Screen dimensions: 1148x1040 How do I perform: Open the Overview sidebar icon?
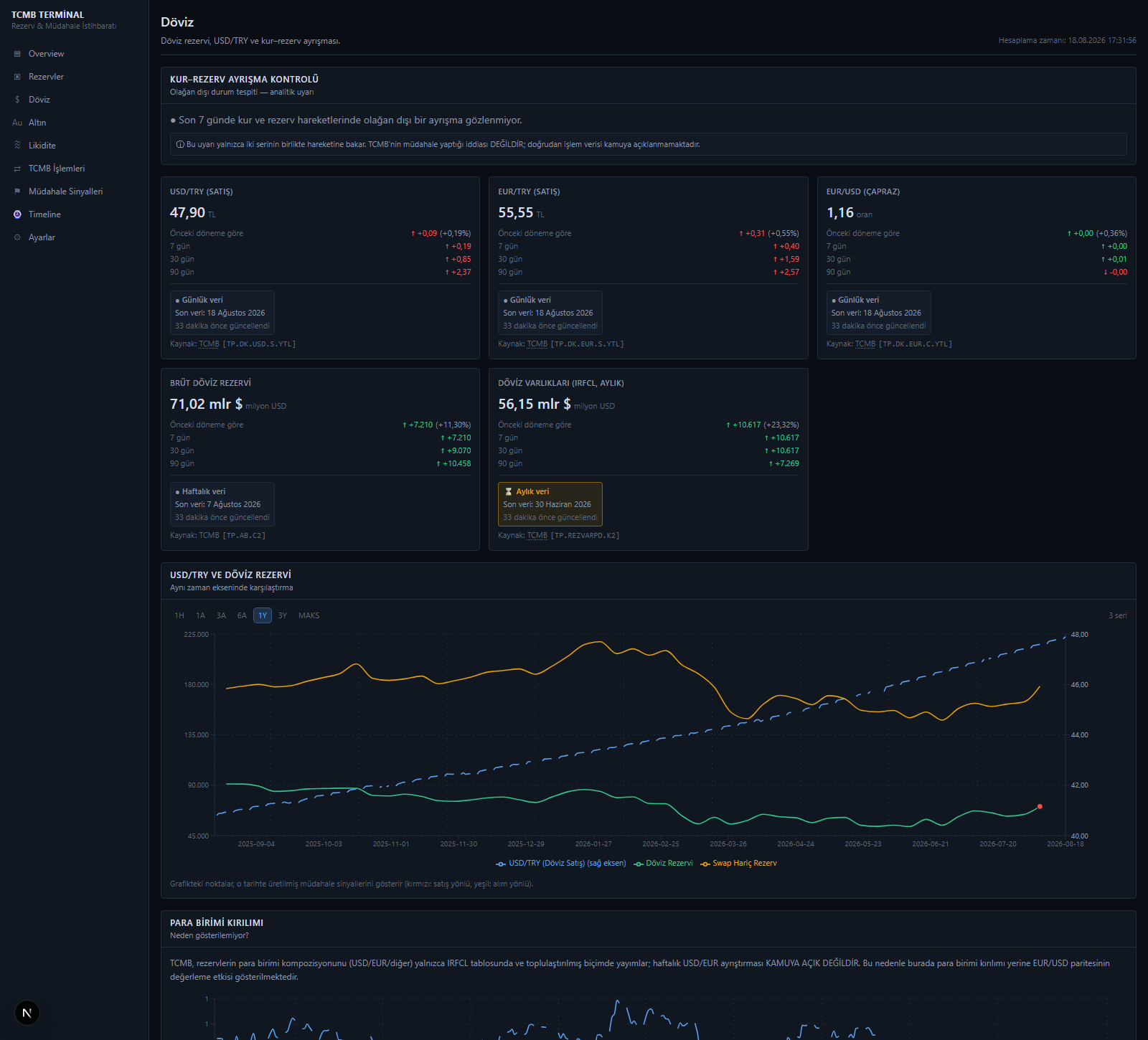[x=17, y=54]
